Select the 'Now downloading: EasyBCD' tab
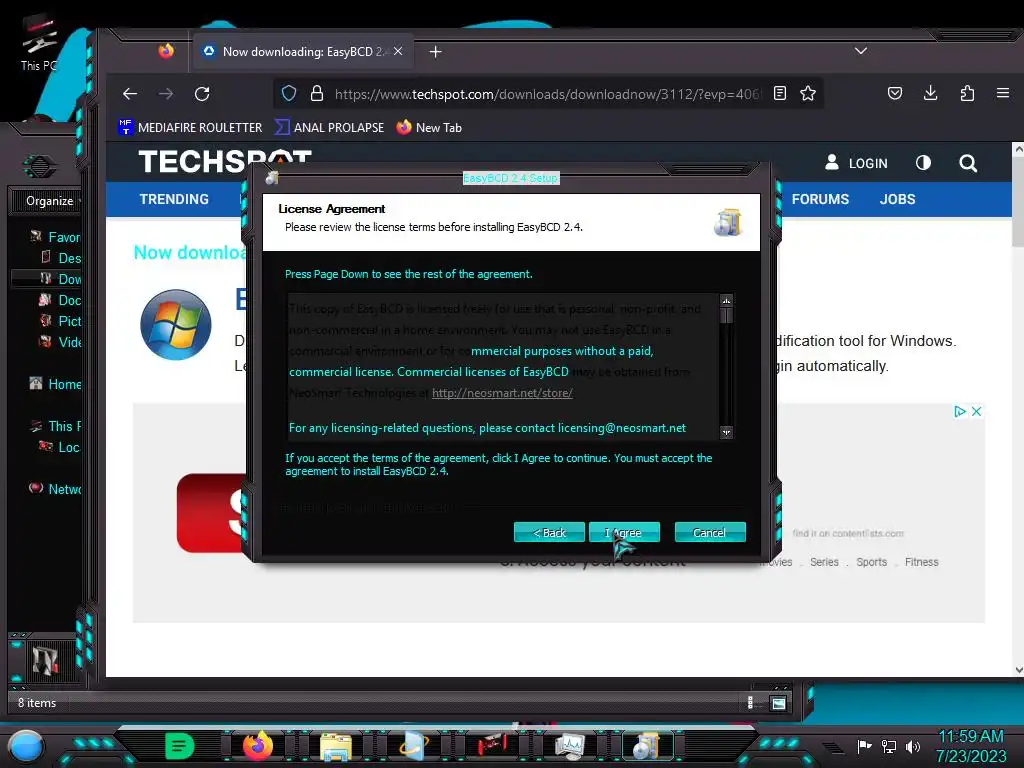This screenshot has height=768, width=1024. [x=303, y=52]
